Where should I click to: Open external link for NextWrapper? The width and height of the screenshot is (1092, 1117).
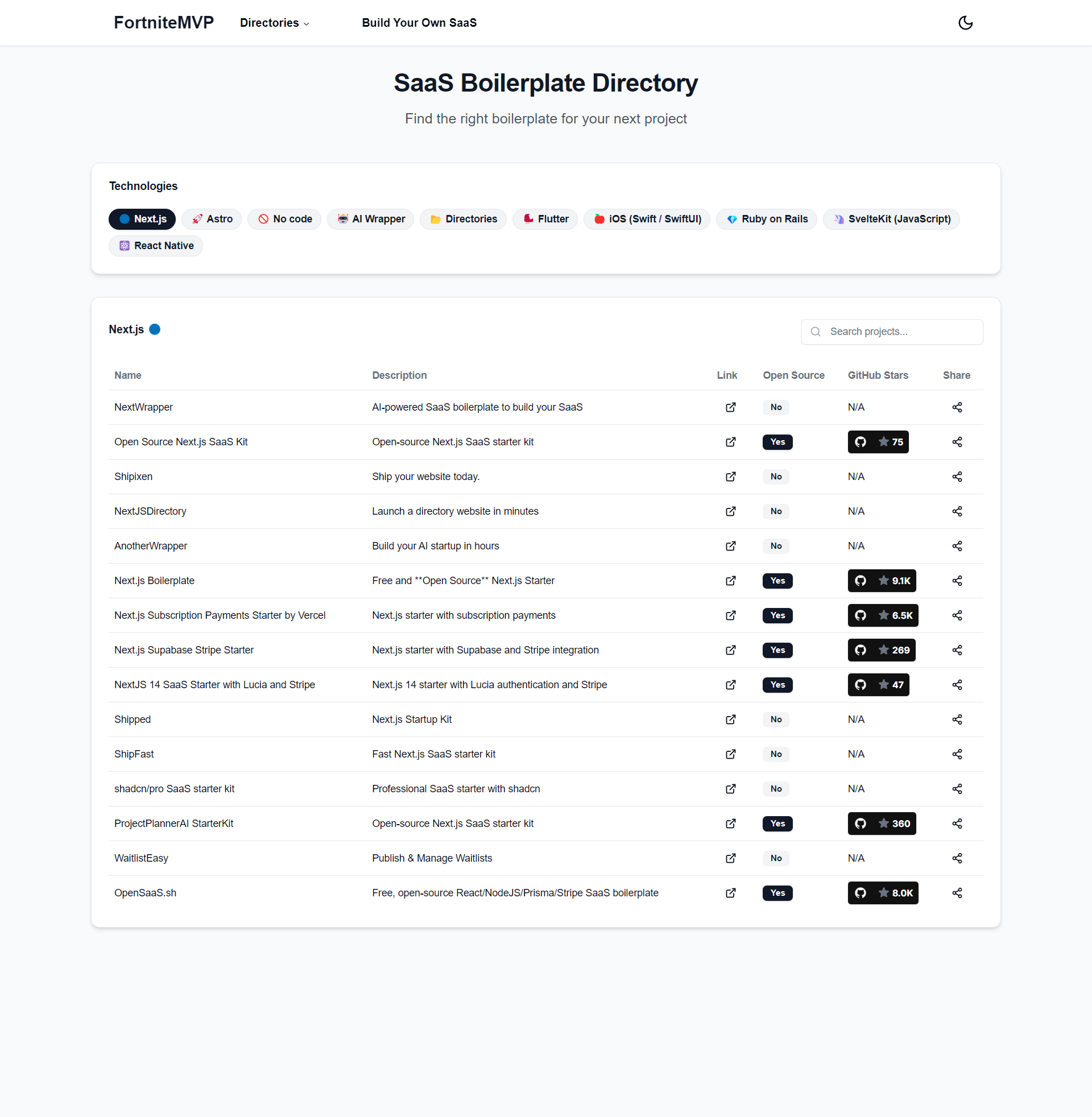731,407
